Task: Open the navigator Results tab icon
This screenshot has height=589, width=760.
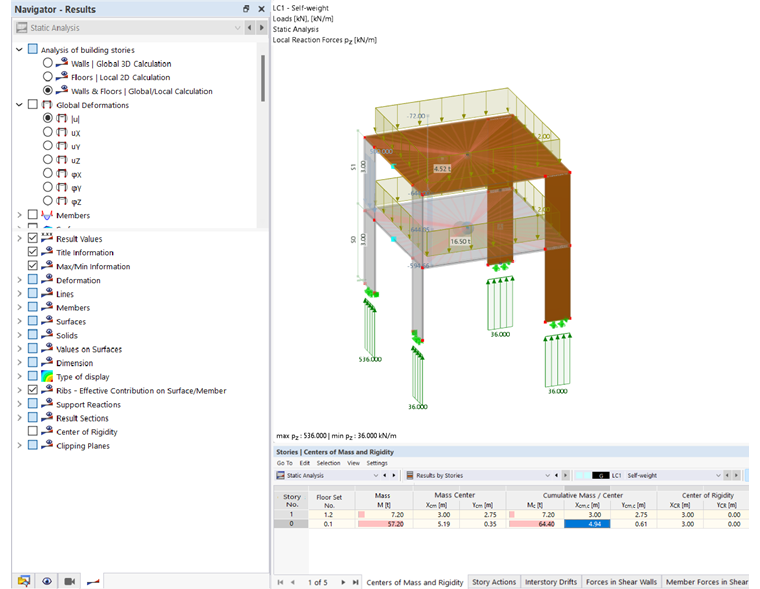Action: click(93, 581)
